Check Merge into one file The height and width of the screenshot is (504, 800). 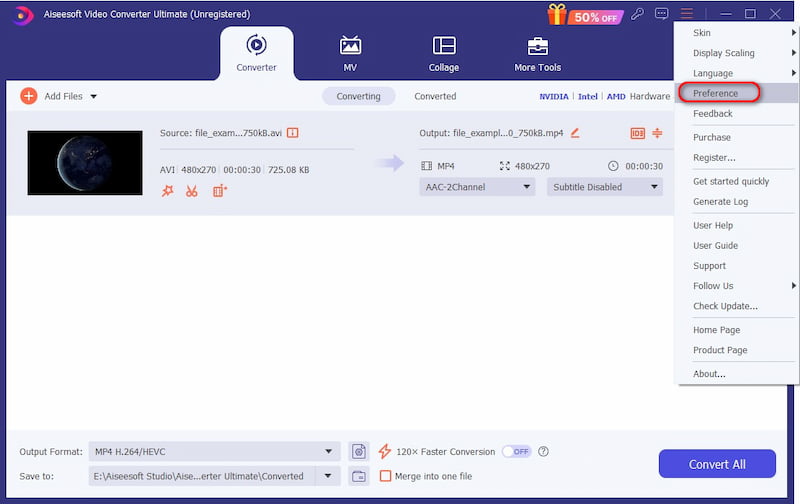(x=386, y=476)
